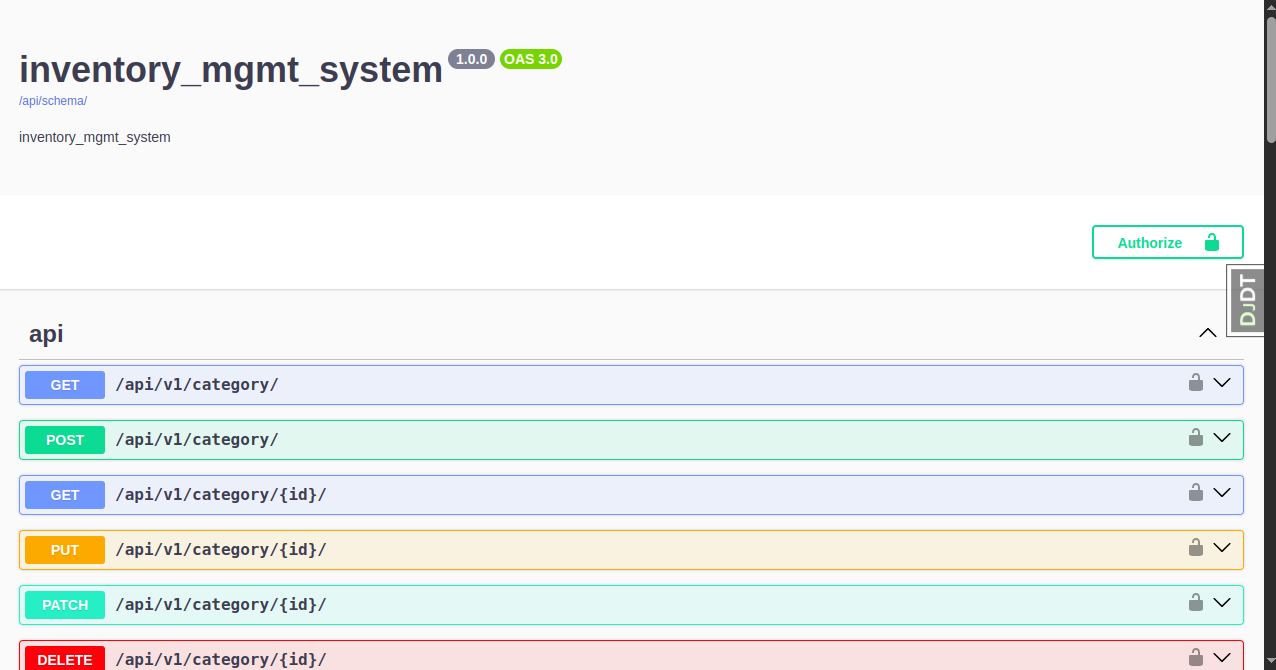Screen dimensions: 1276x670
Task: Expand the DELETE /api/v1/category/{id}/ endpoint
Action: tap(1221, 657)
